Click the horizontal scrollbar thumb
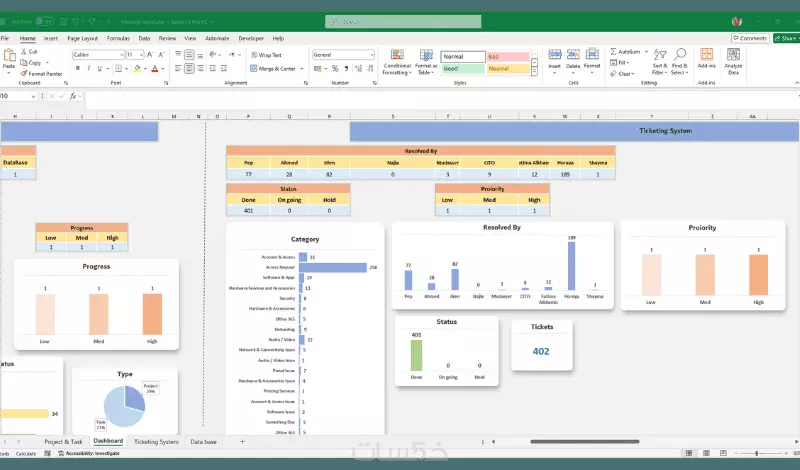Viewport: 800px width, 470px height. (x=585, y=441)
